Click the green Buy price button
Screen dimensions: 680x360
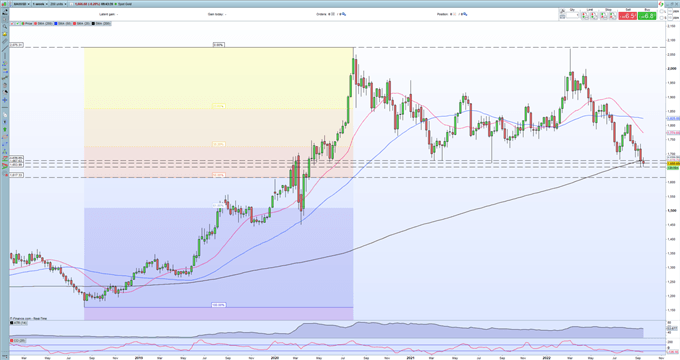pos(647,16)
